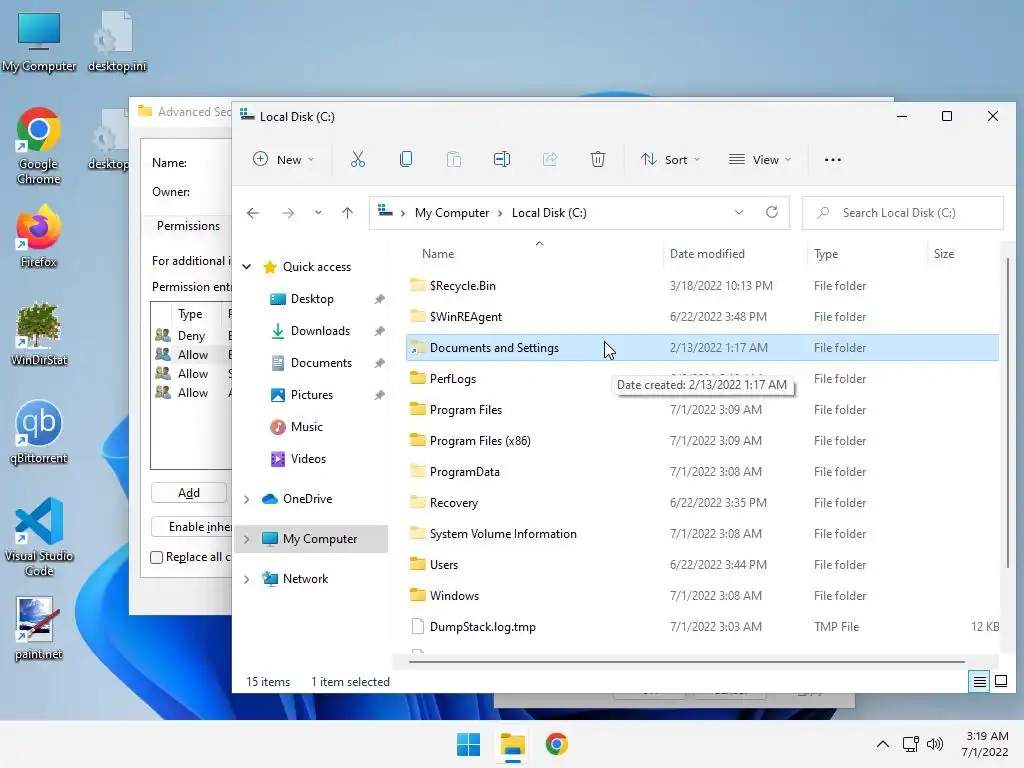Open the recent locations dropdown chevron
Viewport: 1024px width, 768px height.
[318, 213]
